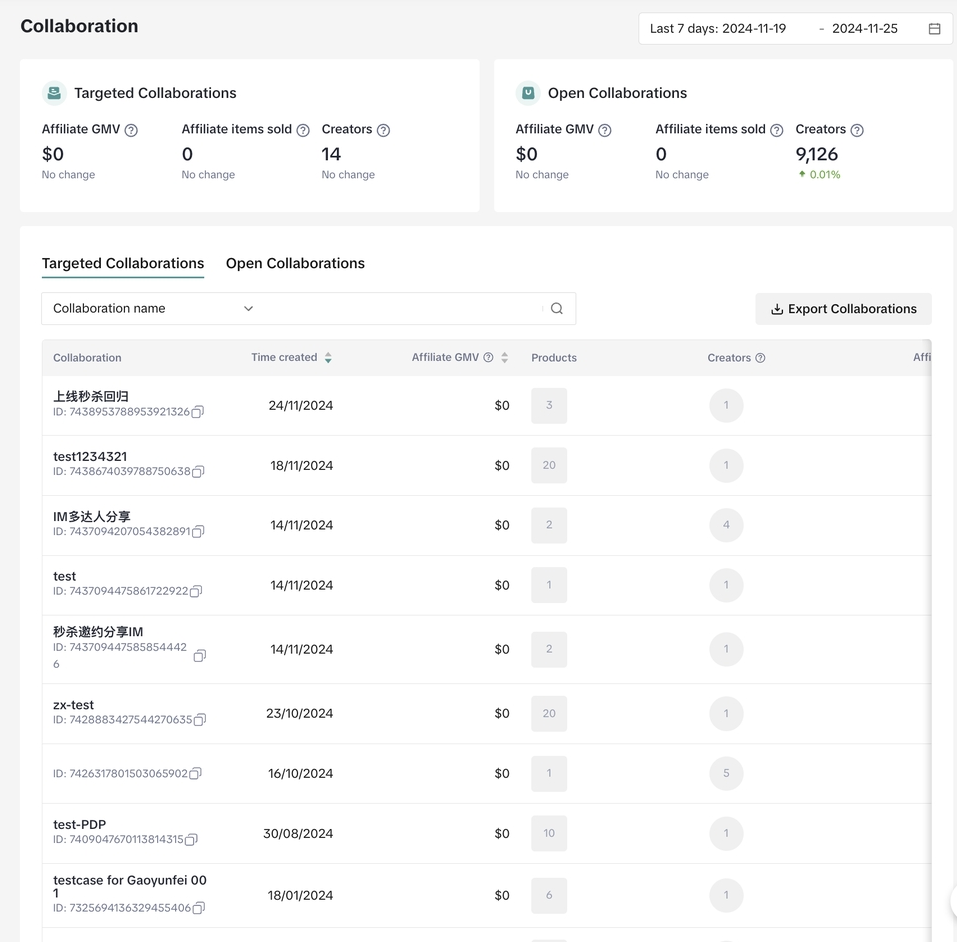
Task: Copy ID of zx-test collaboration
Action: click(200, 720)
